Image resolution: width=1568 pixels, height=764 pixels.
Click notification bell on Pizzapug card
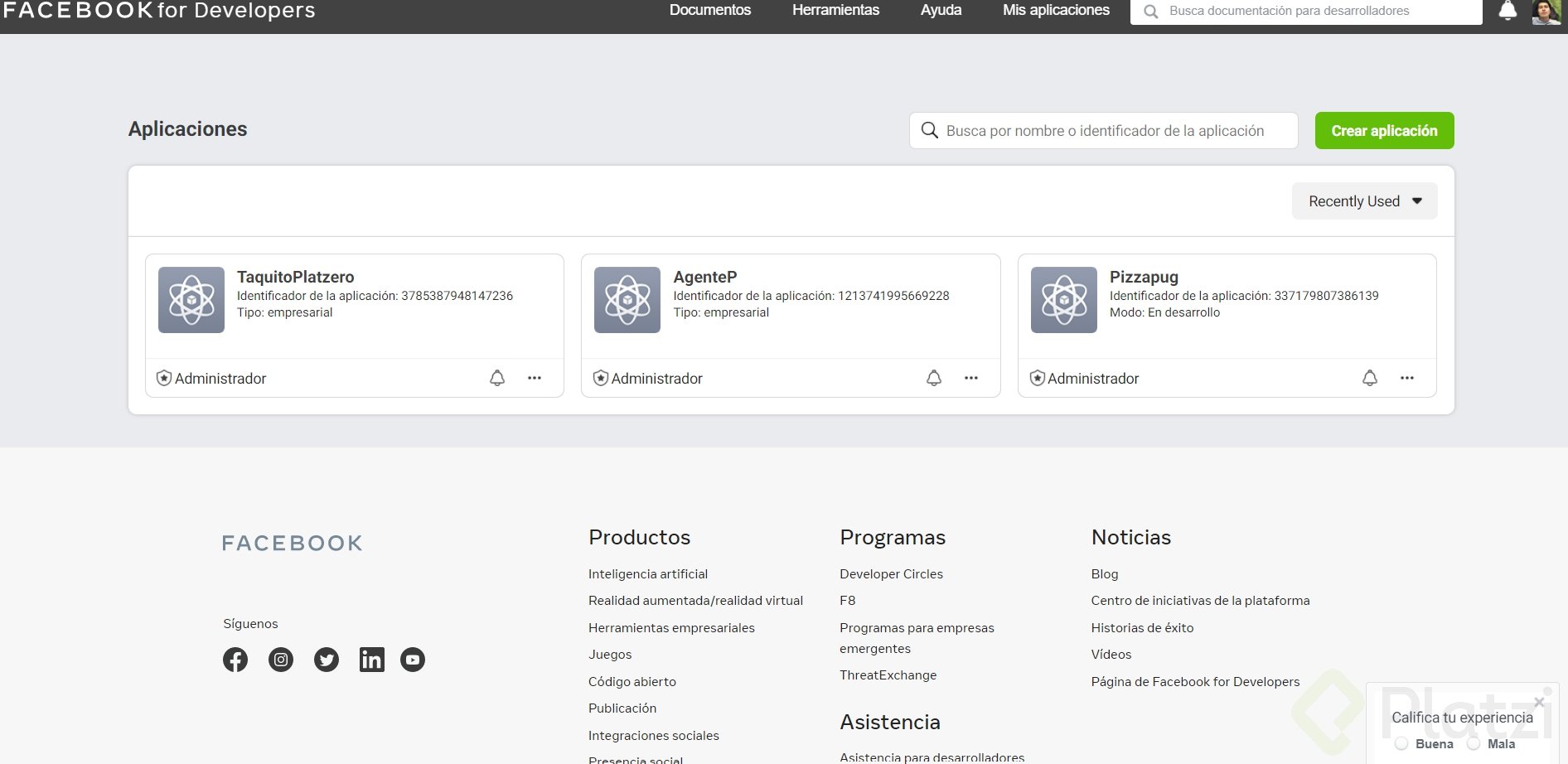[1370, 378]
